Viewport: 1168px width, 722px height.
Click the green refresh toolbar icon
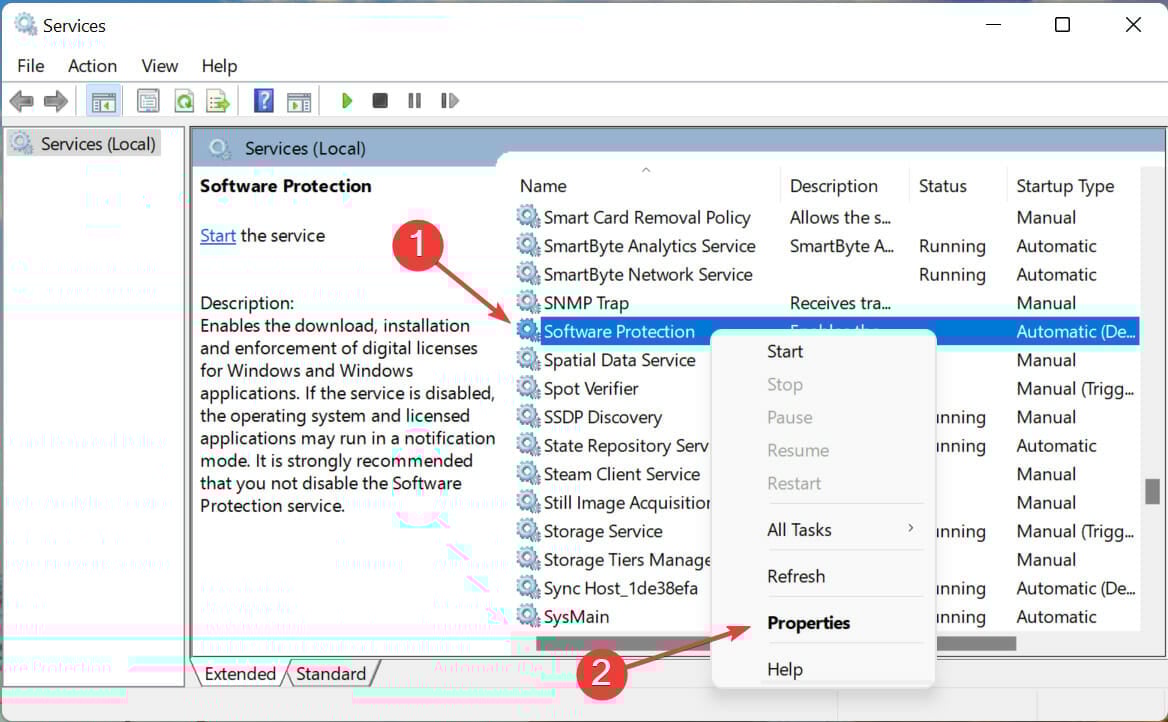pos(184,101)
